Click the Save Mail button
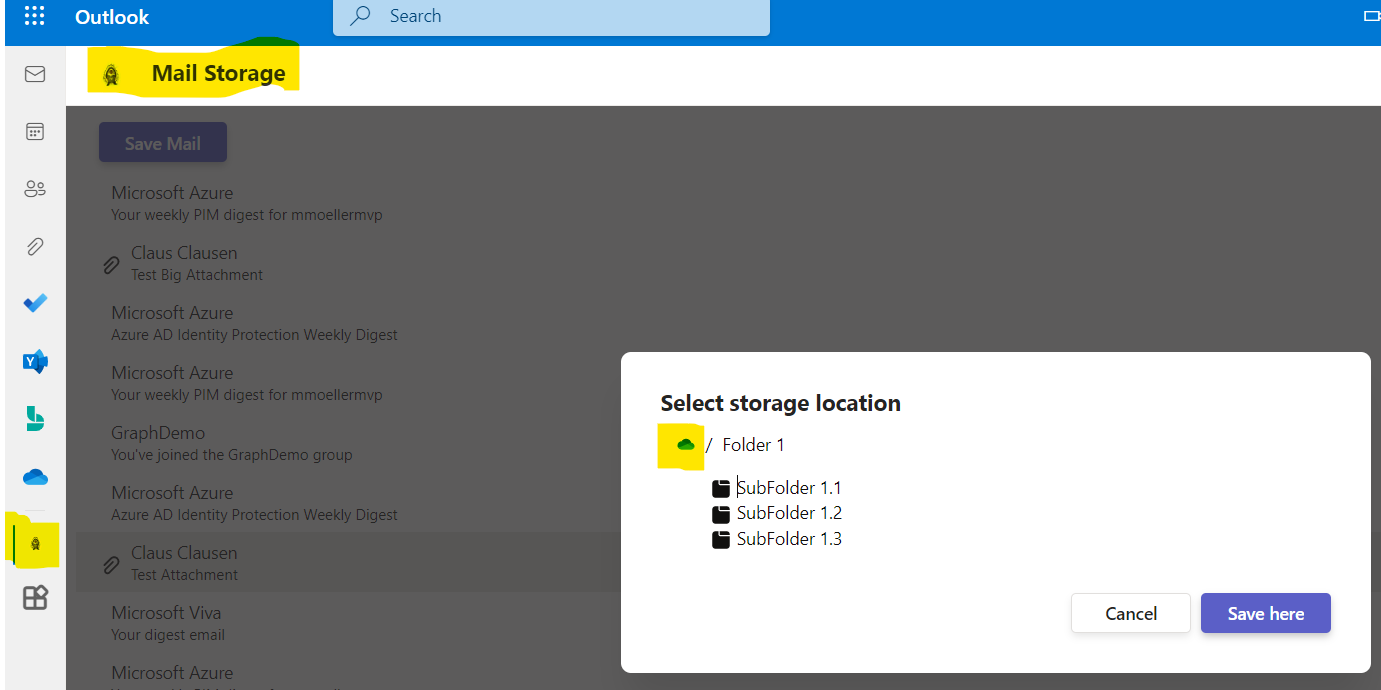The image size is (1381, 690). [x=163, y=143]
